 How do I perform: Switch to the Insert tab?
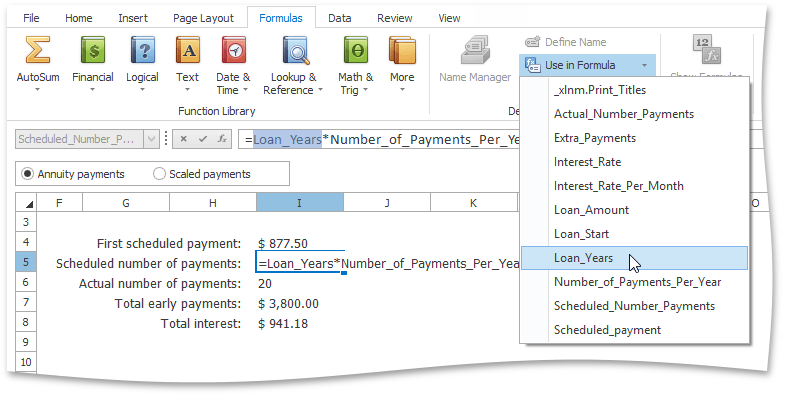coord(133,18)
